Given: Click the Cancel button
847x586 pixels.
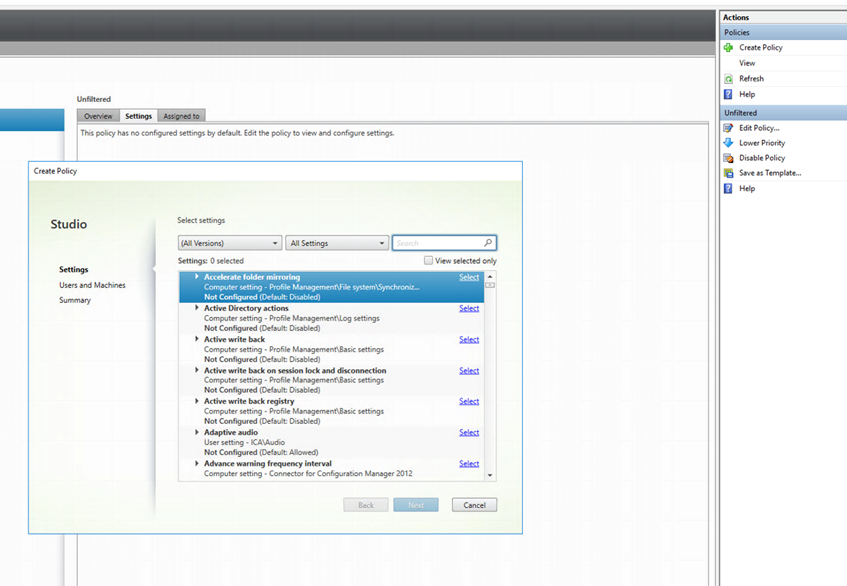Looking at the screenshot, I should coord(474,505).
